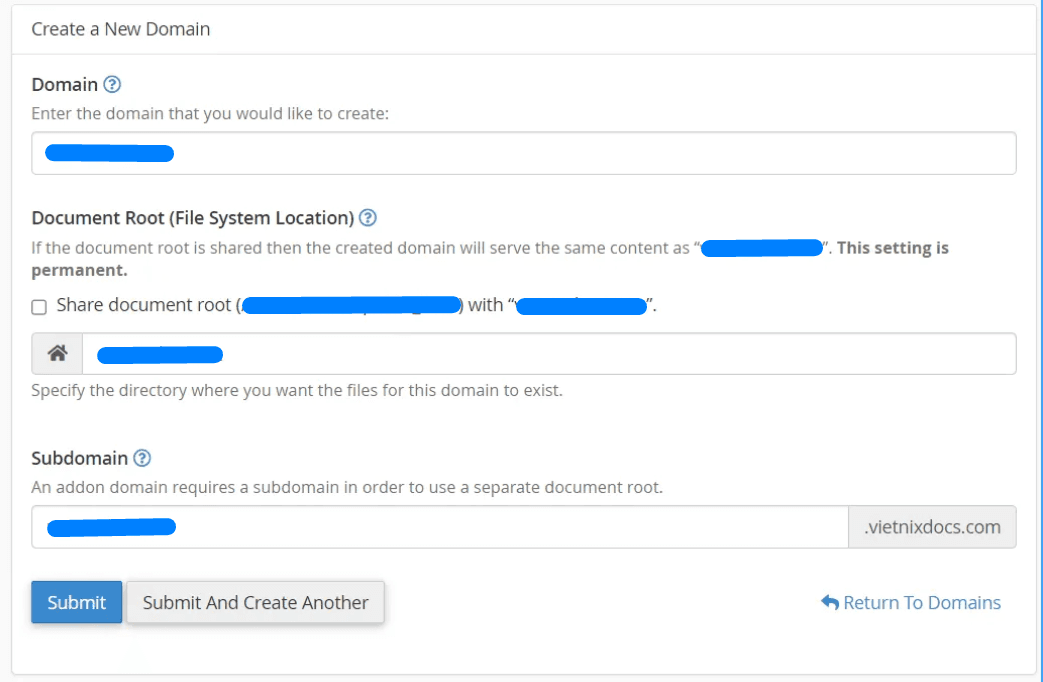Image resolution: width=1043 pixels, height=682 pixels.
Task: Click the Create a New Domain header
Action: pos(120,29)
